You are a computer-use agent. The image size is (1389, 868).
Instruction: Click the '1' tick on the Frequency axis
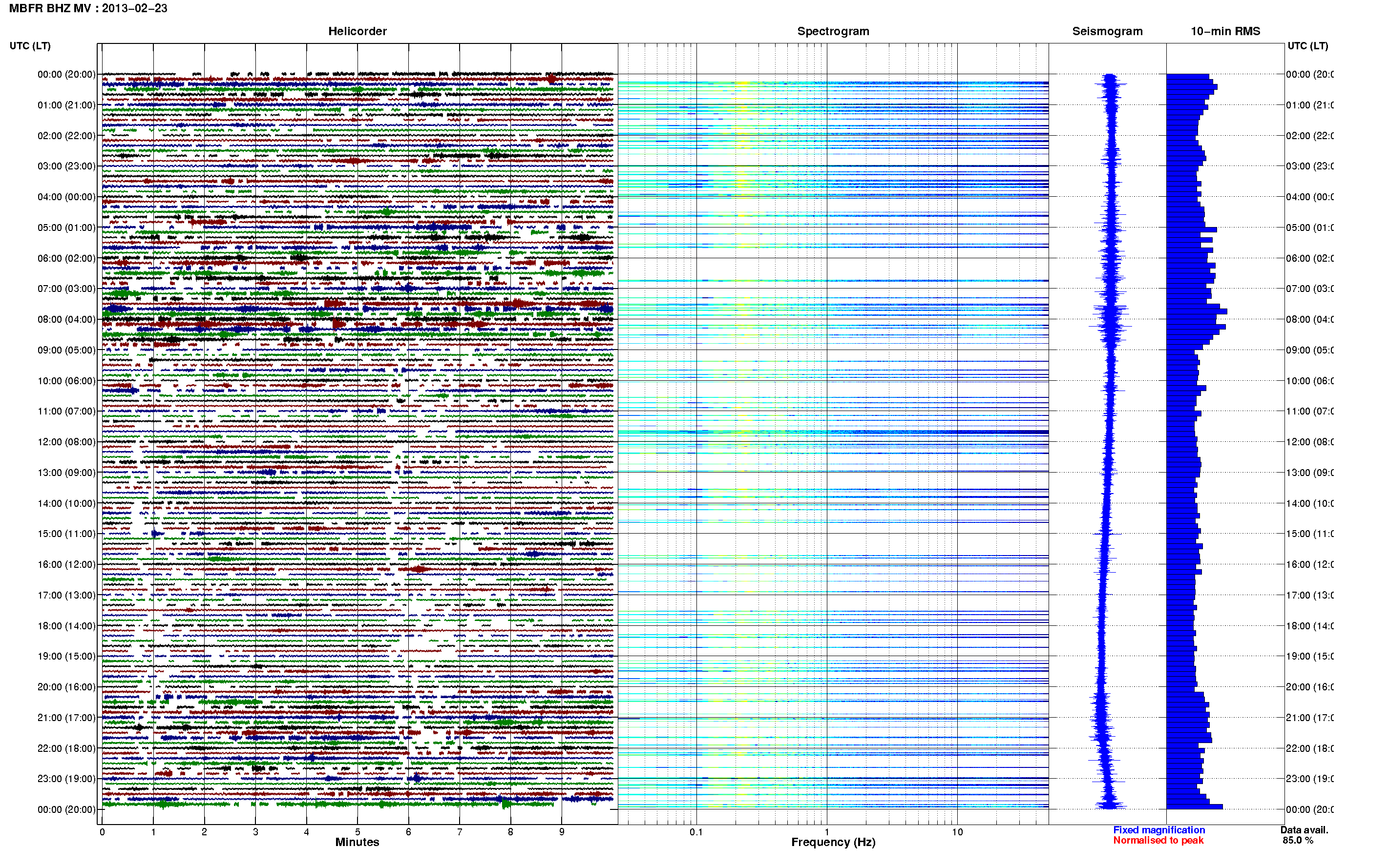coord(827,832)
